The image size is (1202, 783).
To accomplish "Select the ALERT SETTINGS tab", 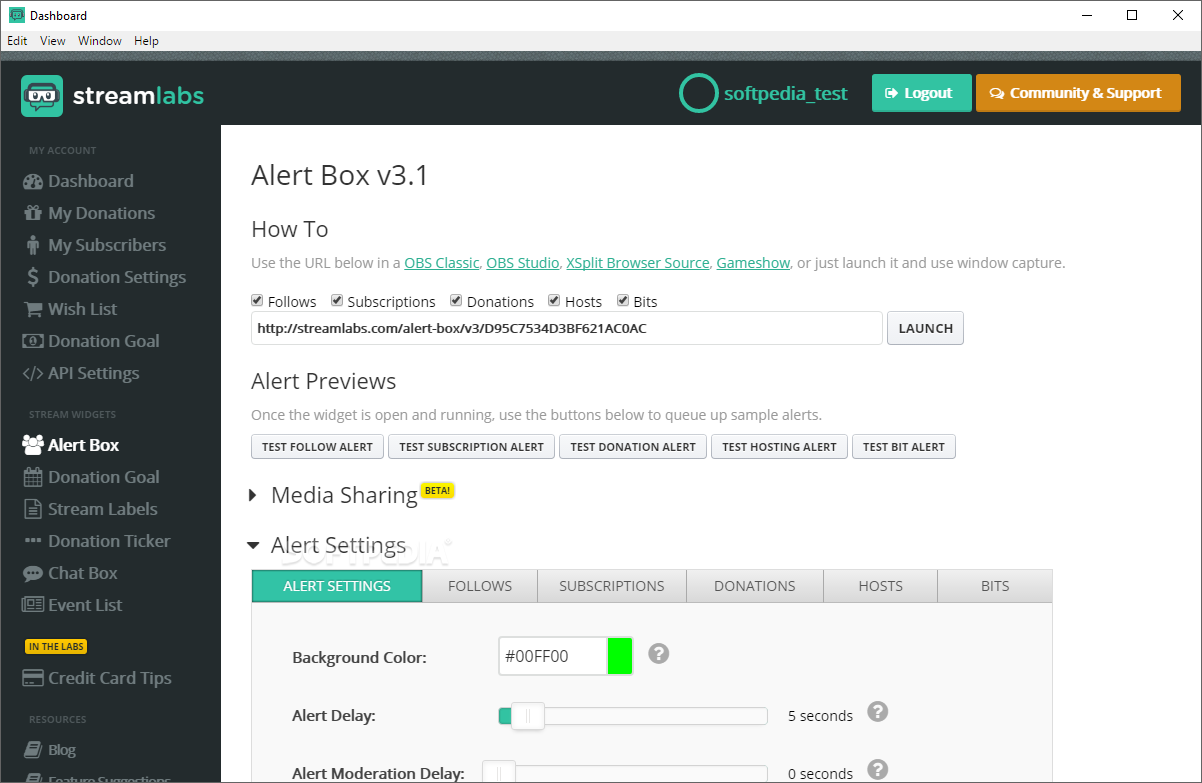I will click(x=337, y=586).
